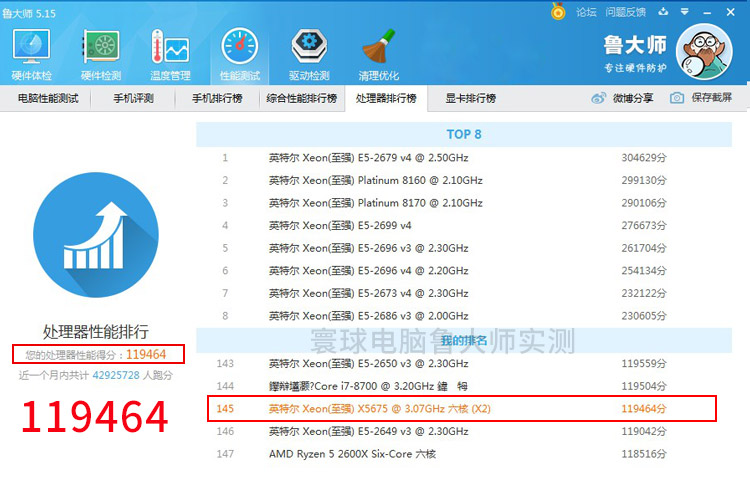Switch to 手机评测 tab
This screenshot has height=501, width=750.
133,99
